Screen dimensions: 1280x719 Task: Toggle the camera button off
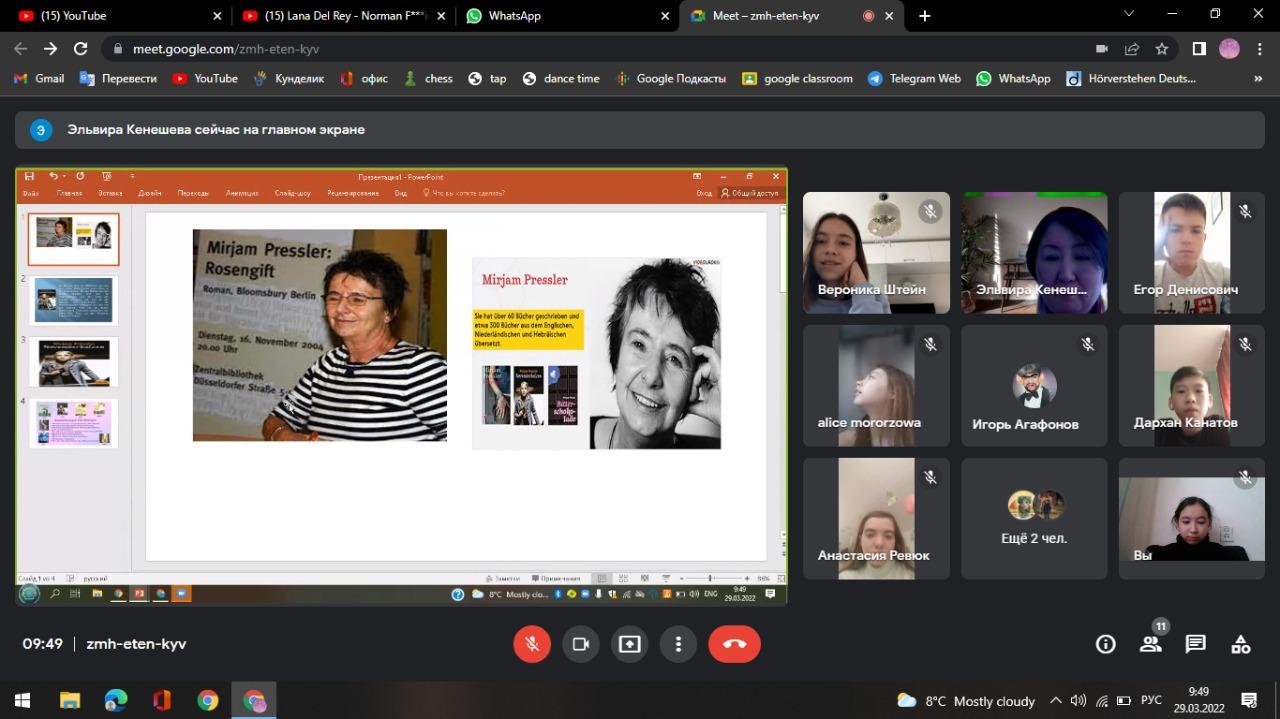[x=580, y=644]
